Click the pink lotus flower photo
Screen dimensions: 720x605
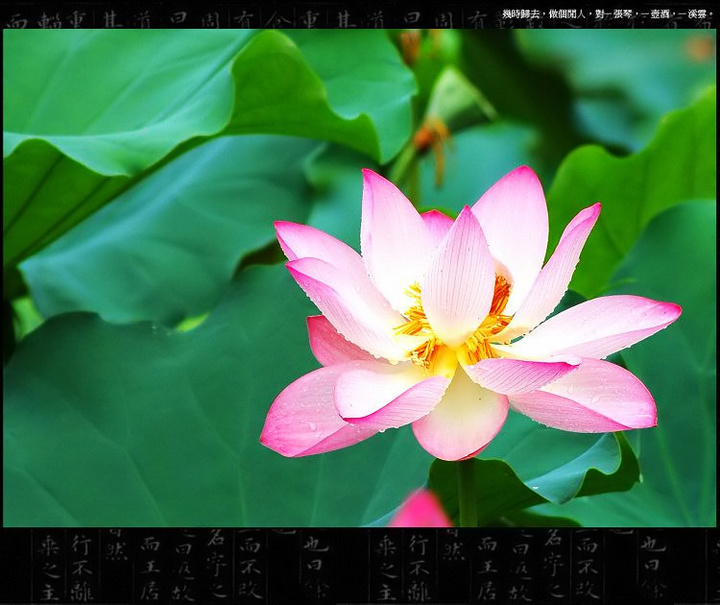(360, 278)
